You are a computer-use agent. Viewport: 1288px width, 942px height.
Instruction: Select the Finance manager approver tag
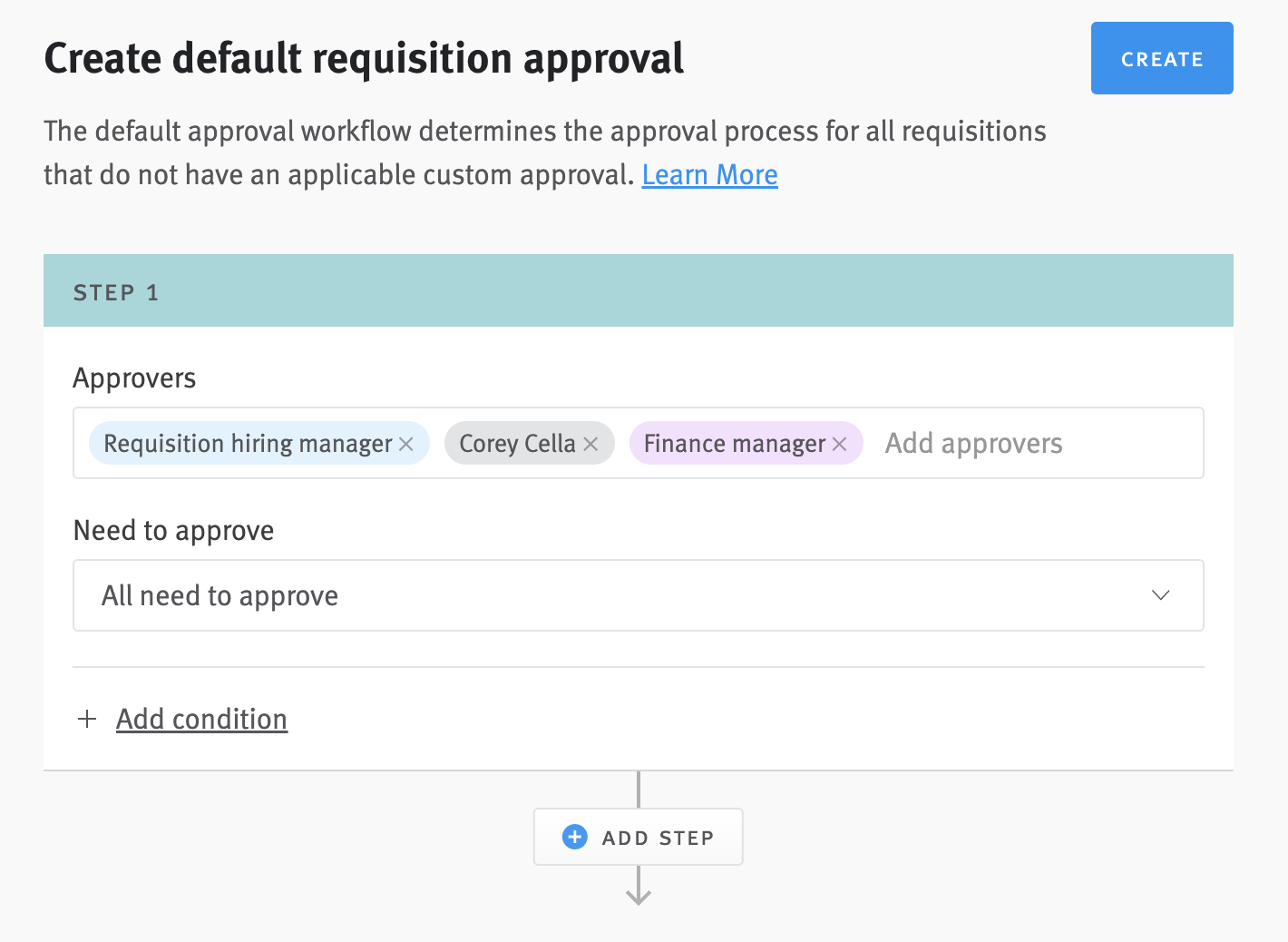pyautogui.click(x=733, y=444)
